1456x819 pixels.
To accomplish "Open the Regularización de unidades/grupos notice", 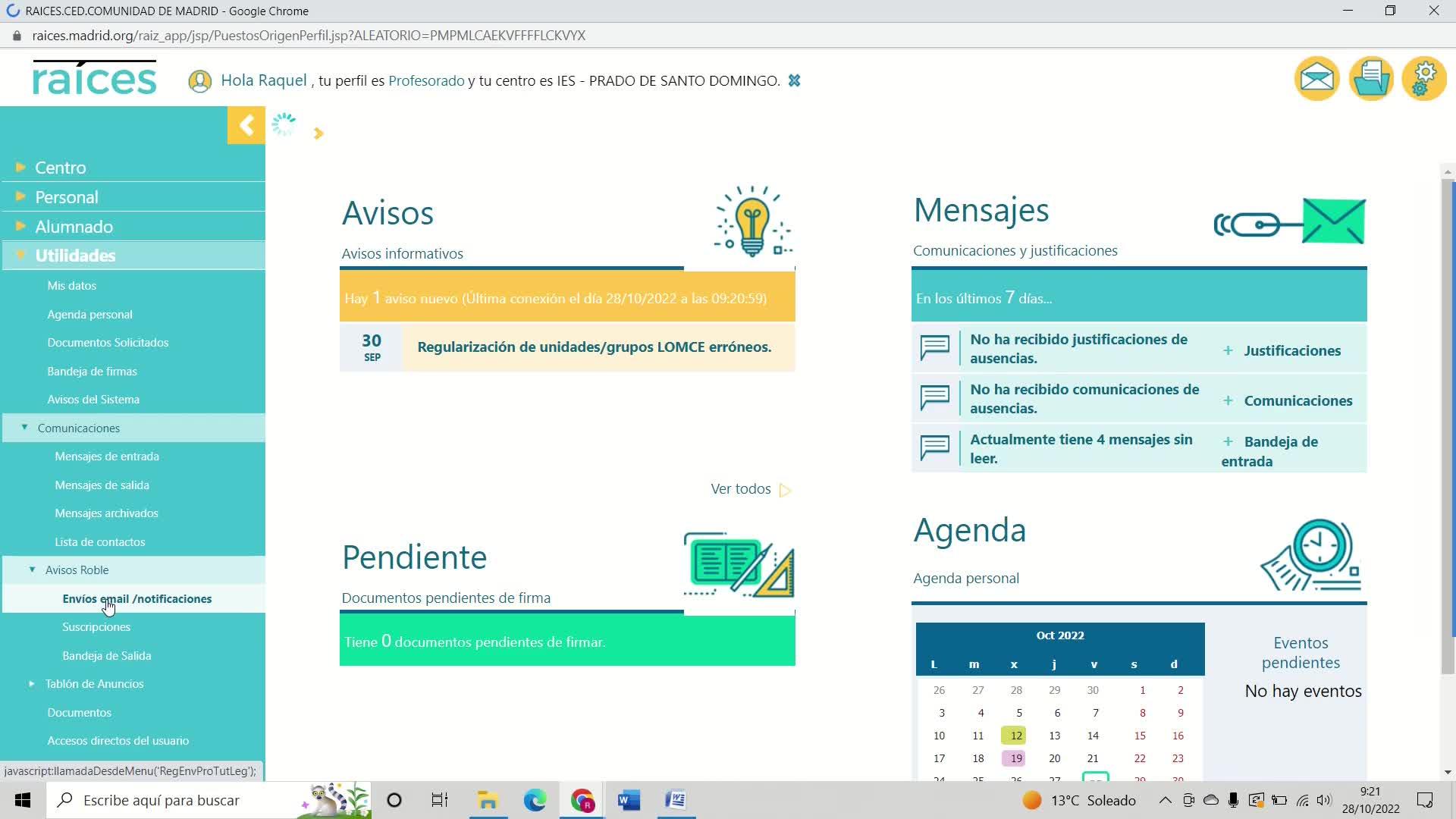I will coord(594,347).
